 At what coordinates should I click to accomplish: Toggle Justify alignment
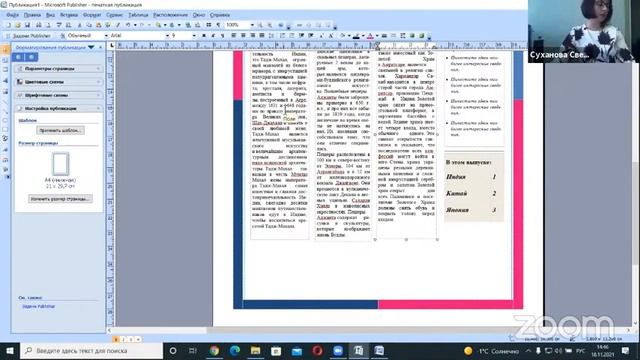click(262, 36)
